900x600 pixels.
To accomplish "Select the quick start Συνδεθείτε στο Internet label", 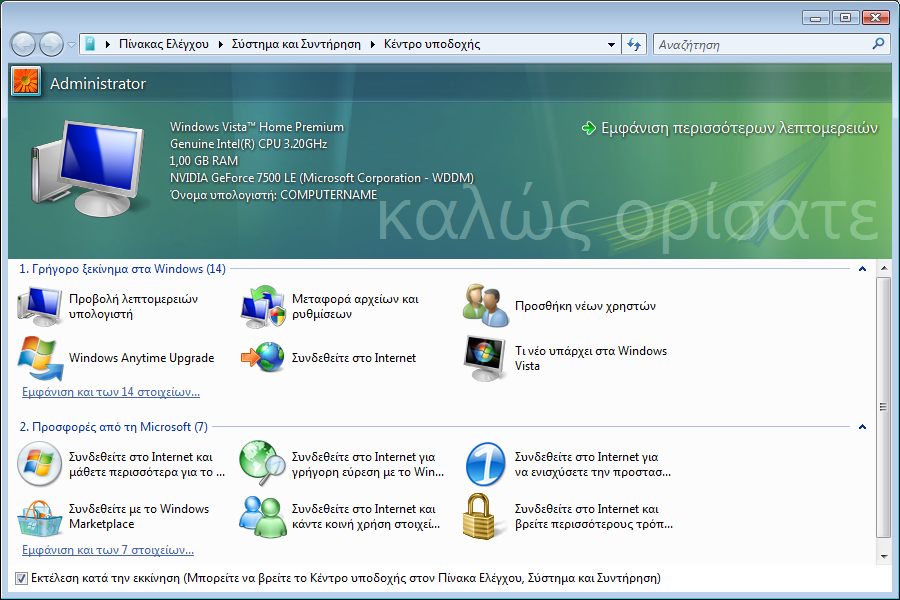I will coord(354,358).
